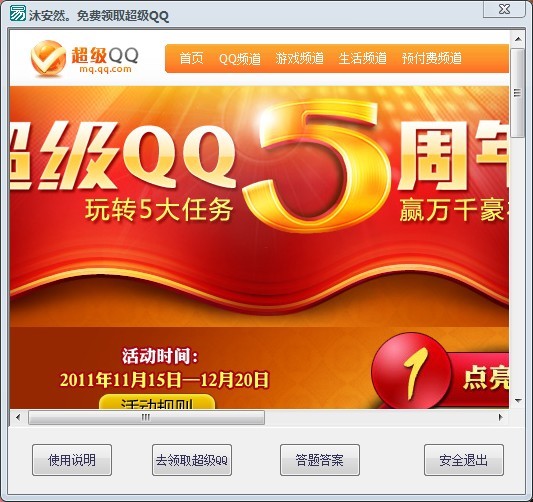The width and height of the screenshot is (533, 502).
Task: Click the horizontal scrollbar left arrow
Action: pos(18,417)
